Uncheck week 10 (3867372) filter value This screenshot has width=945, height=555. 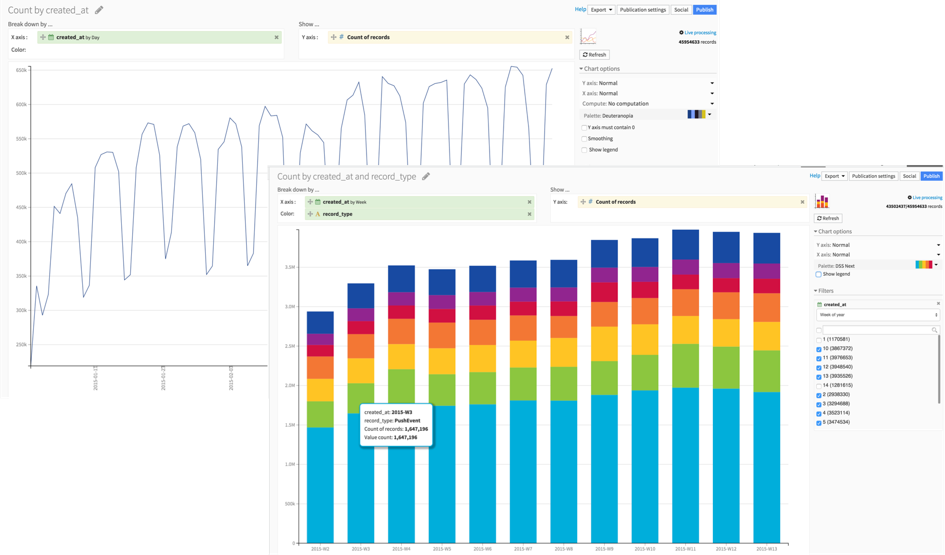(818, 349)
